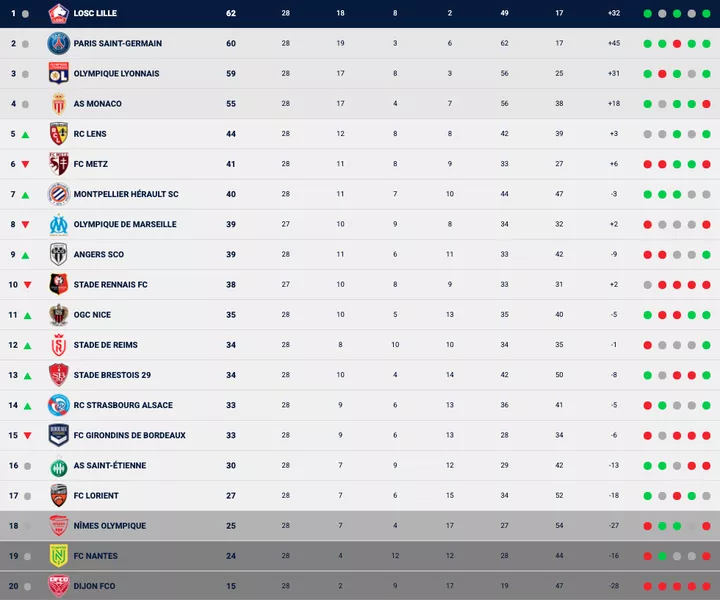This screenshot has height=600, width=720.
Task: Select the OGC Nice club crest
Action: pyautogui.click(x=58, y=315)
